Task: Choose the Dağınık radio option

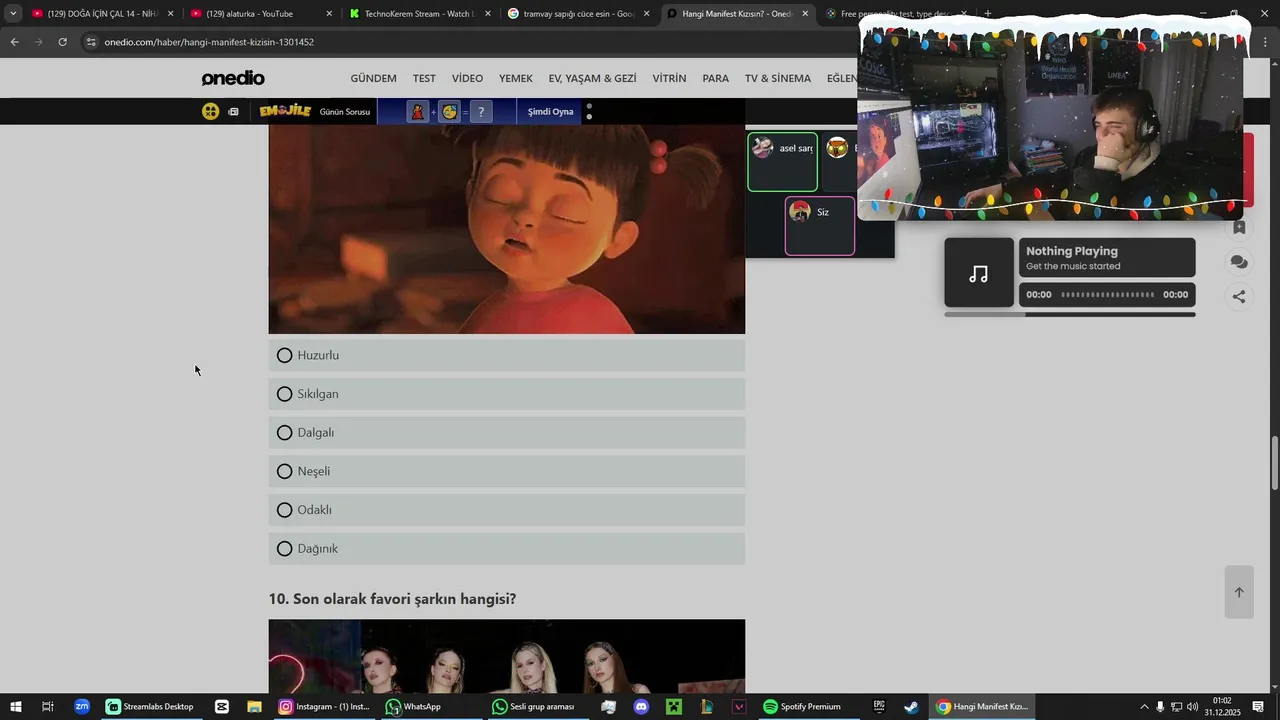Action: tap(506, 549)
